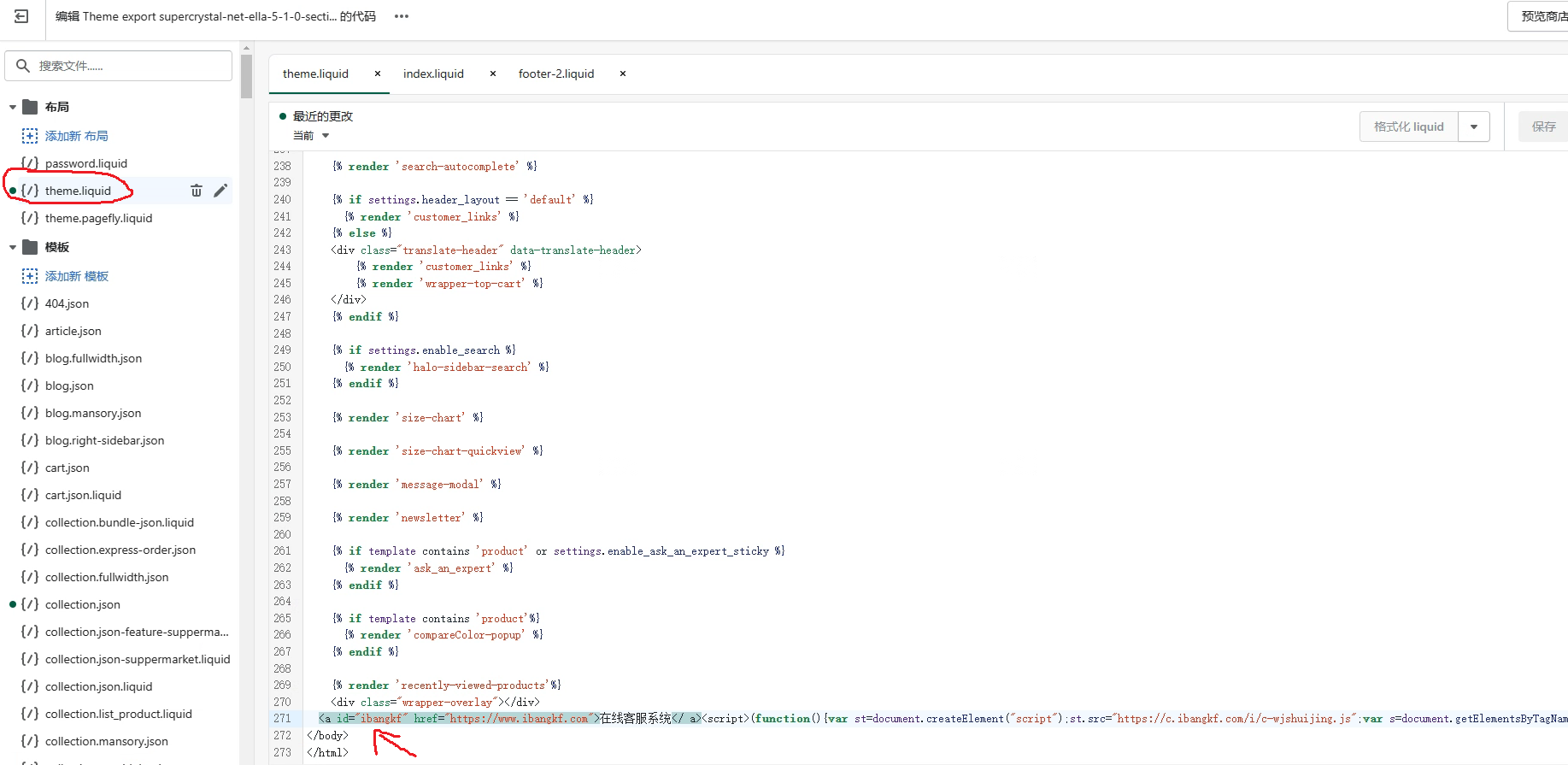Rename theme.liquid with pencil icon

220,191
